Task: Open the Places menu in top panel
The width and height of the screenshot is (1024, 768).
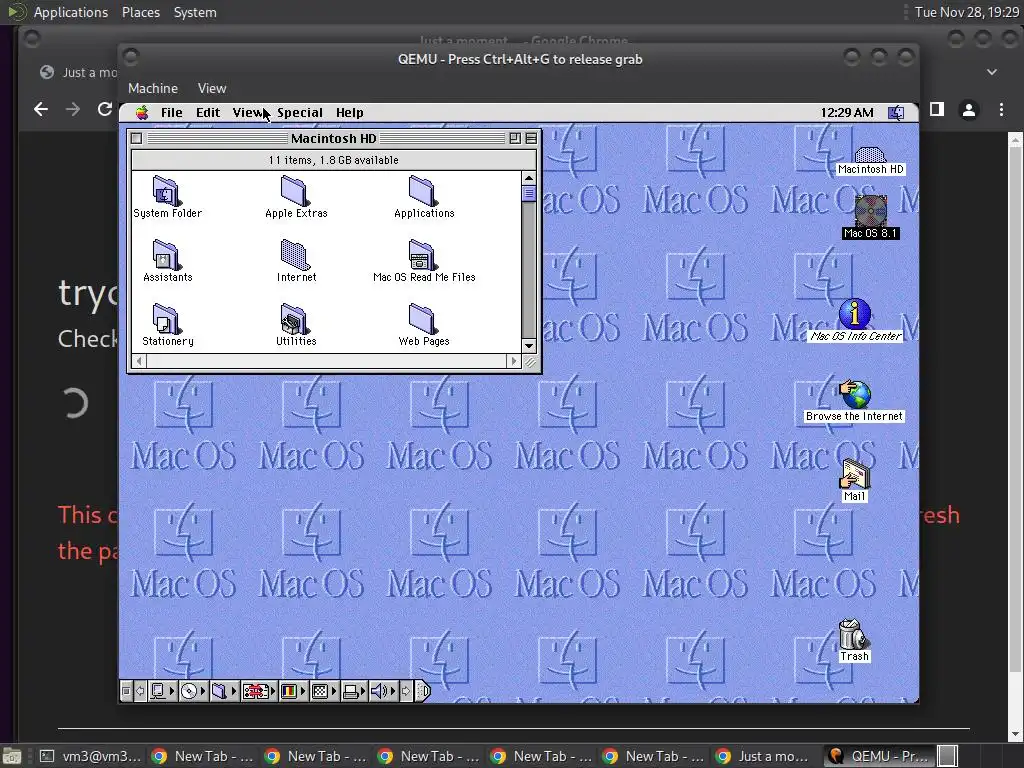Action: pos(140,12)
